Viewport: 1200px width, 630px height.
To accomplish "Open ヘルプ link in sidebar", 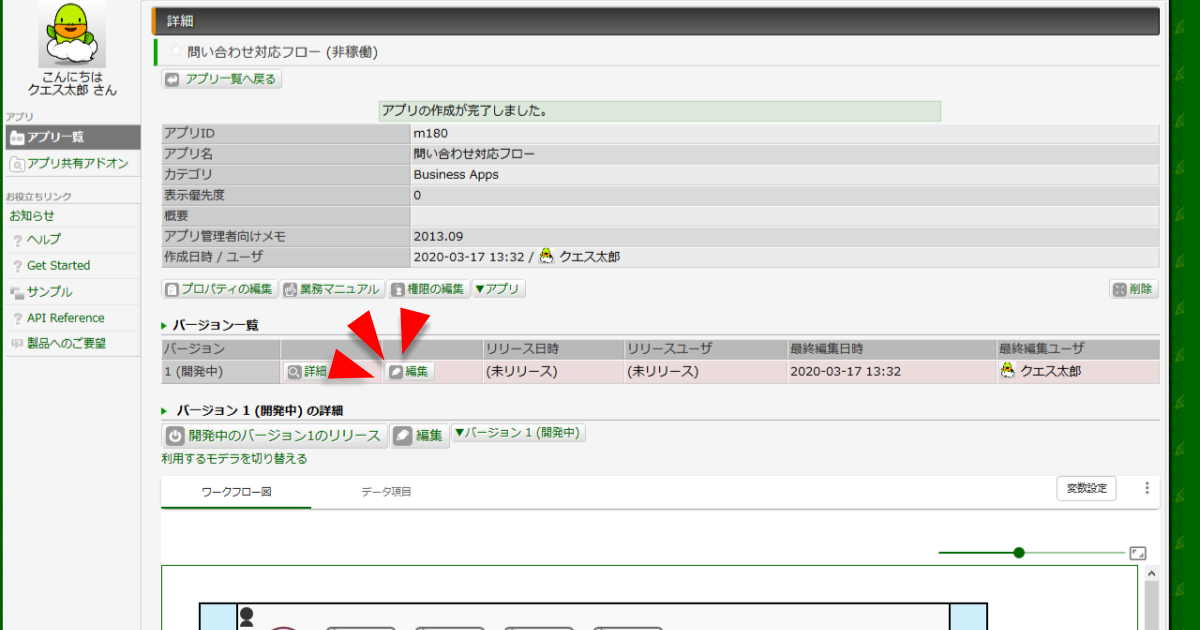I will tap(43, 240).
